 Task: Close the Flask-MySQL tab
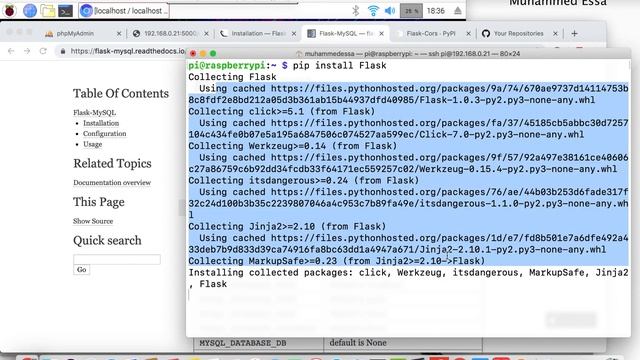click(381, 33)
